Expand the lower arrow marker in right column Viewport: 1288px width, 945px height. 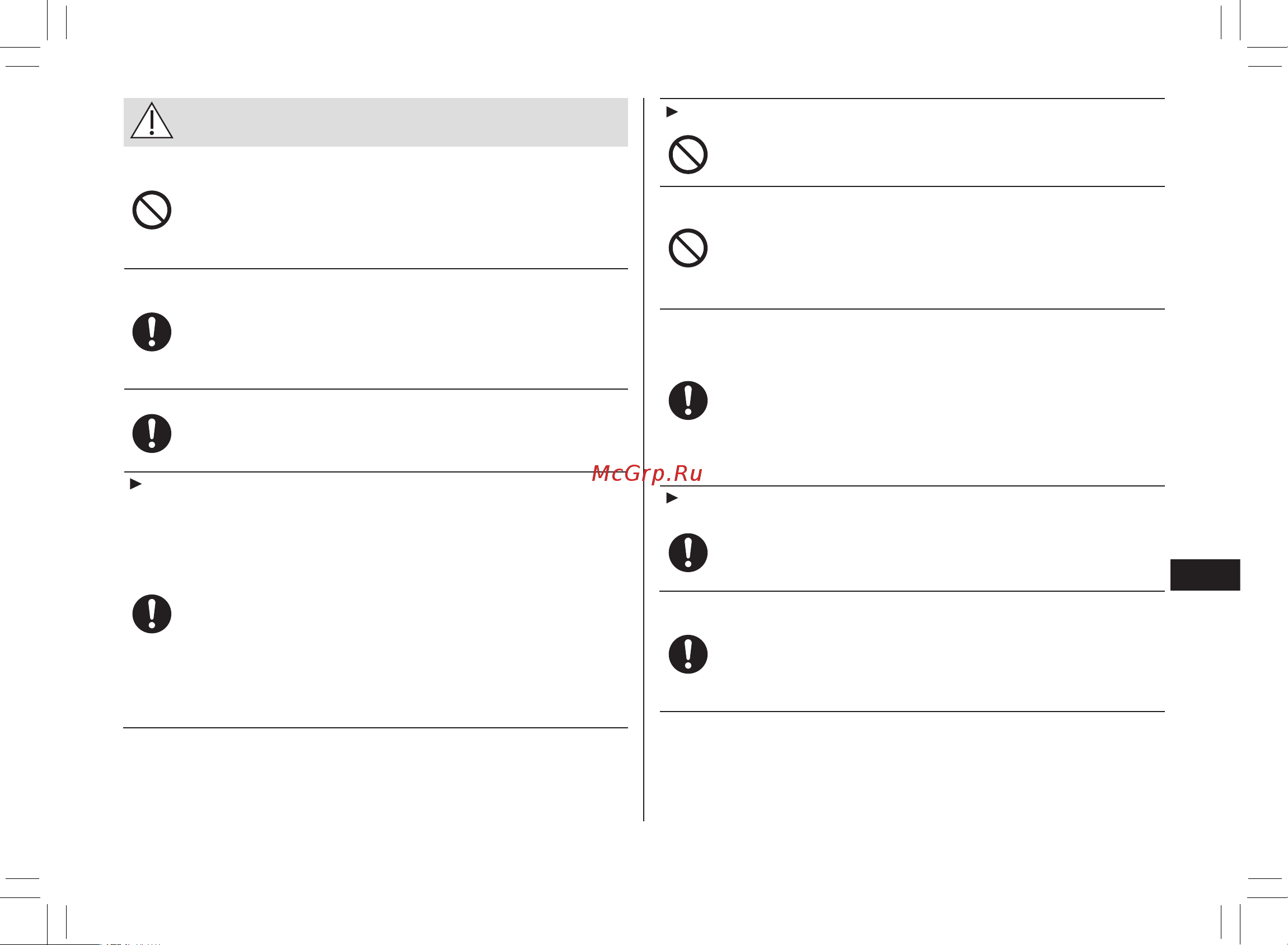(672, 498)
